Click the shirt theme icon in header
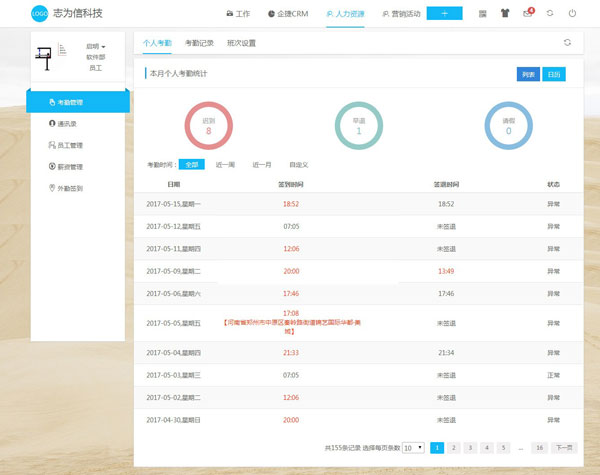 point(506,14)
